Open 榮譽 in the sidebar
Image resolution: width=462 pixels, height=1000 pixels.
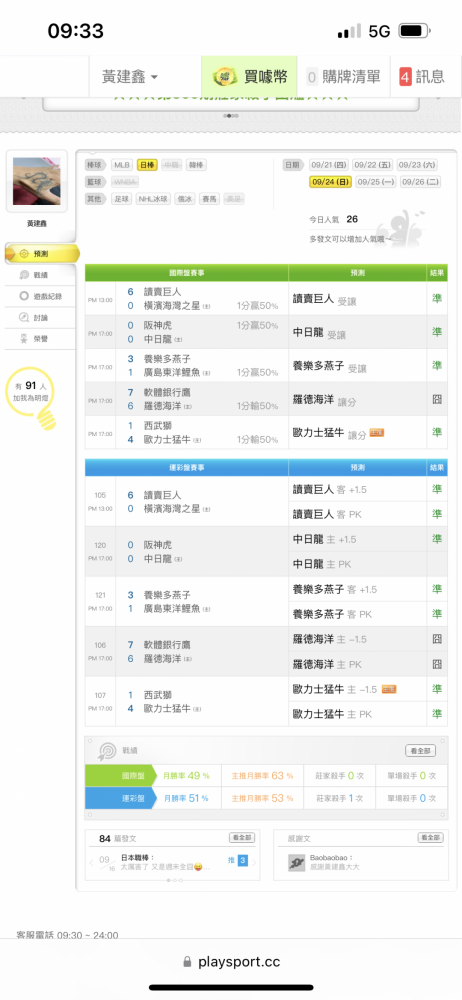click(41, 339)
